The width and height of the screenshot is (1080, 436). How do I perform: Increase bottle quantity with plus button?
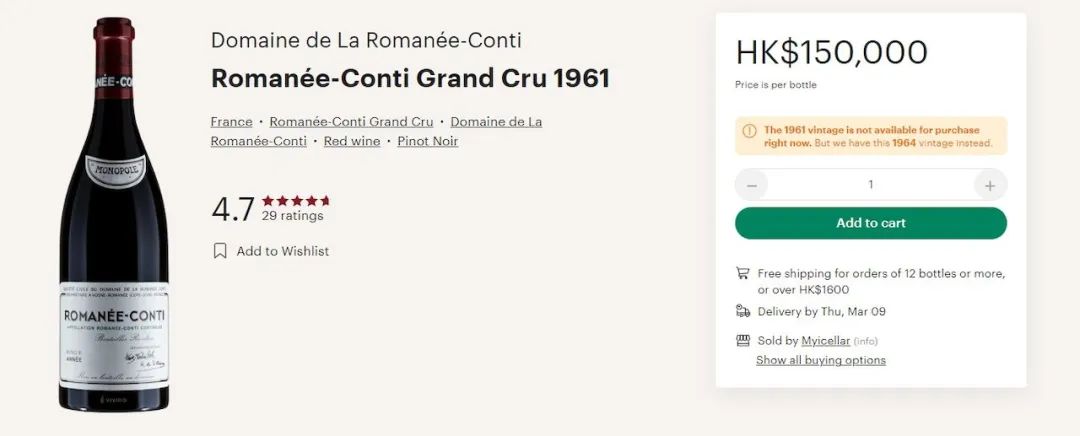[x=990, y=185]
